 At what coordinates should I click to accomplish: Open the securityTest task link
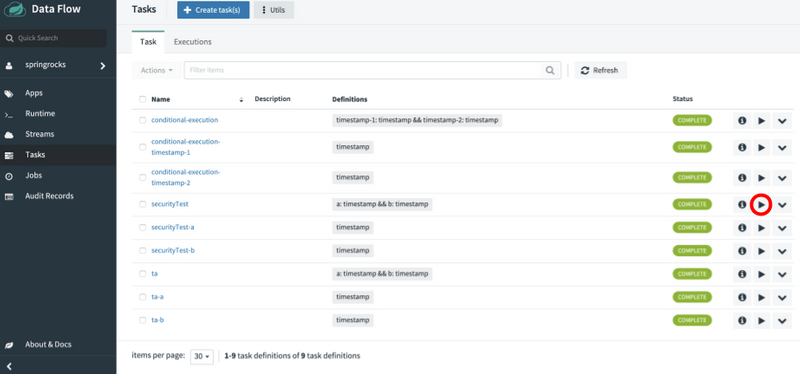170,204
